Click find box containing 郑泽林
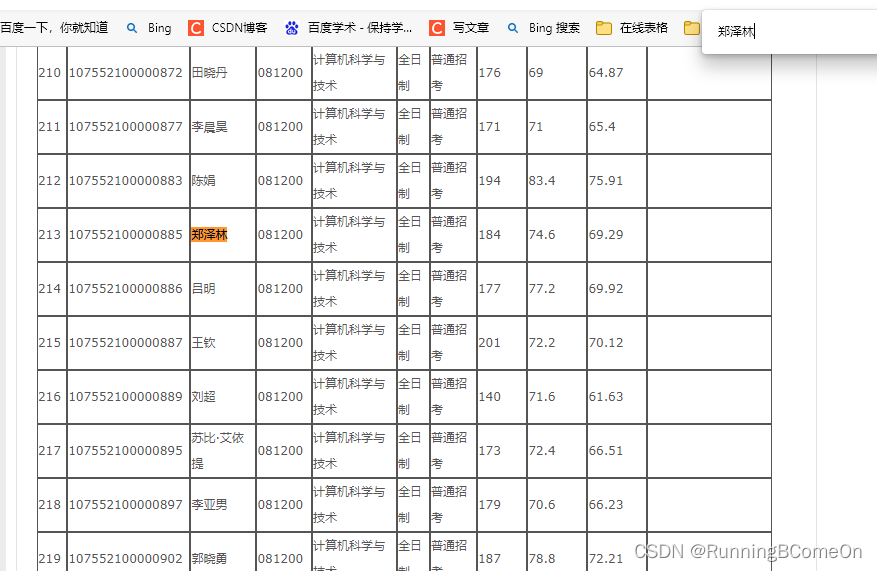Image resolution: width=877 pixels, height=571 pixels. pos(789,31)
